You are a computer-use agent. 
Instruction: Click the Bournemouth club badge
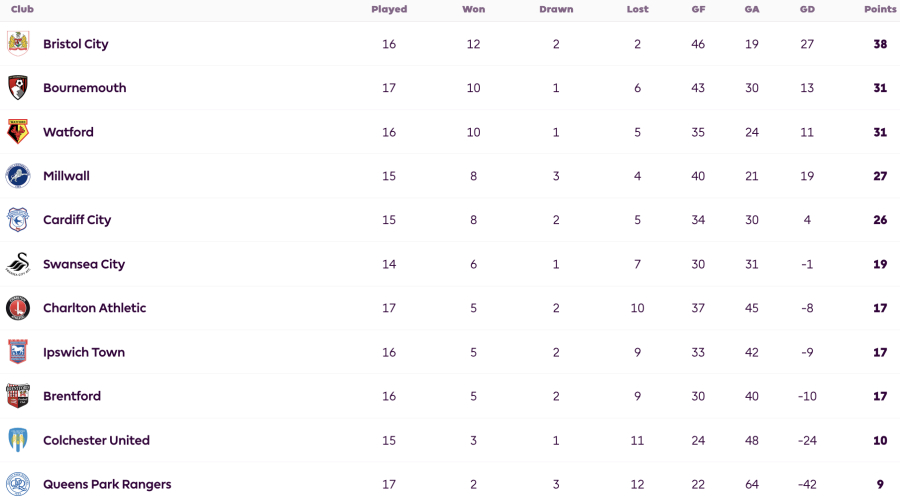coord(18,88)
